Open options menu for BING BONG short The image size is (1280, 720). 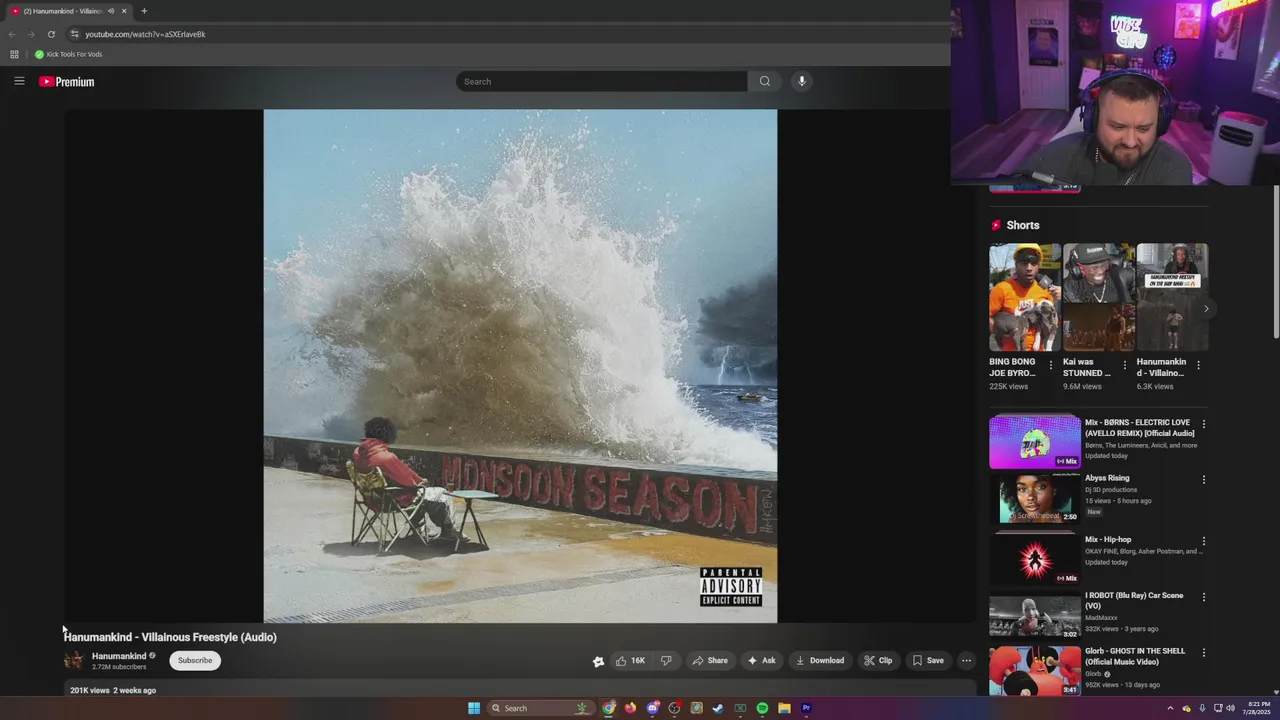(x=1050, y=365)
